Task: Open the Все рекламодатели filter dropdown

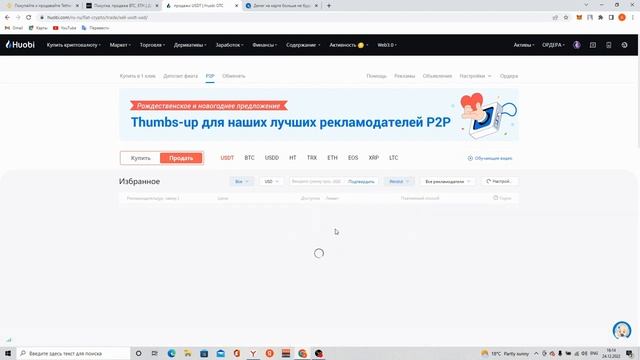Action: click(x=448, y=181)
